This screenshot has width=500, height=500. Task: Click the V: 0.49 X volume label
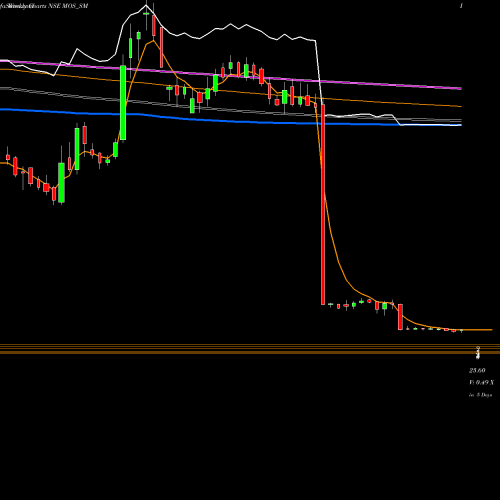(x=481, y=382)
